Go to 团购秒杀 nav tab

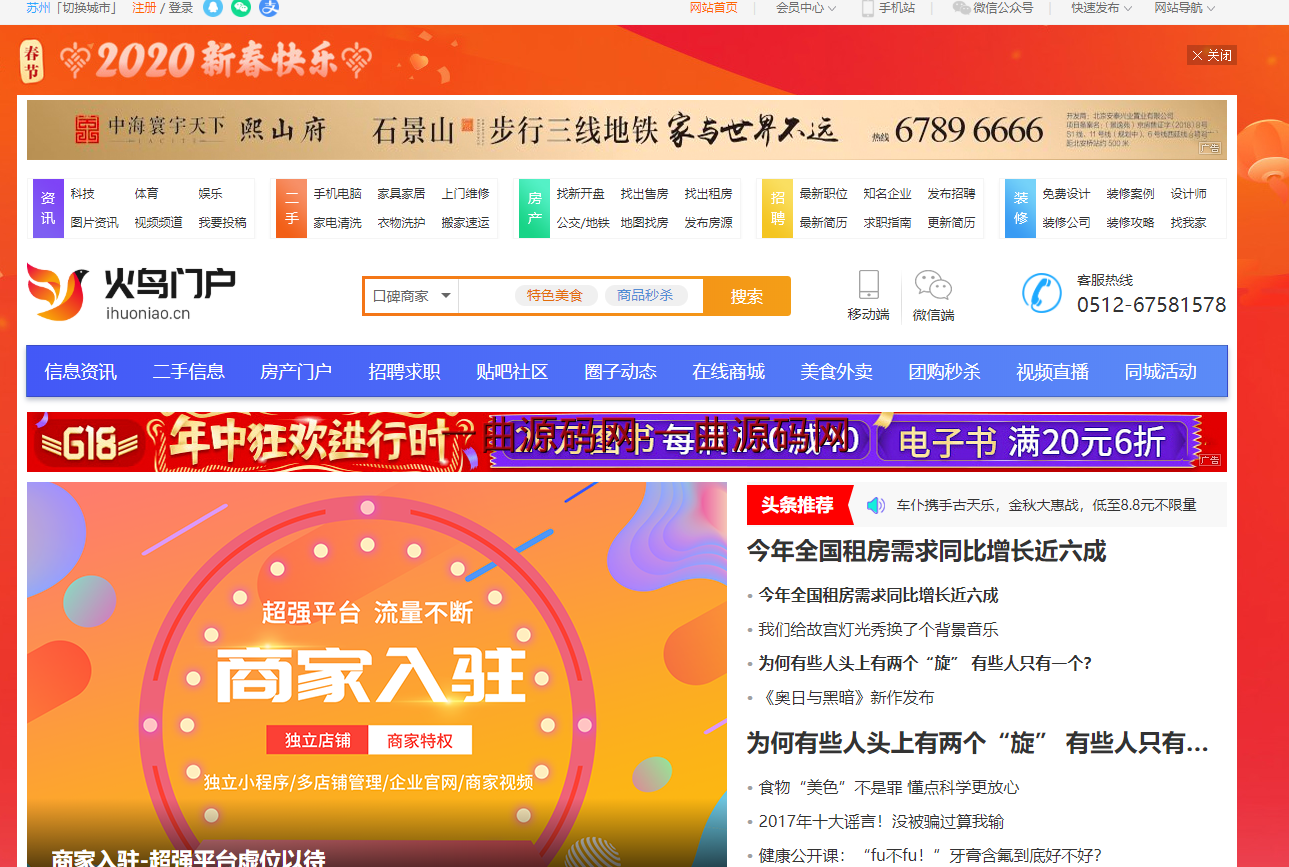click(944, 372)
